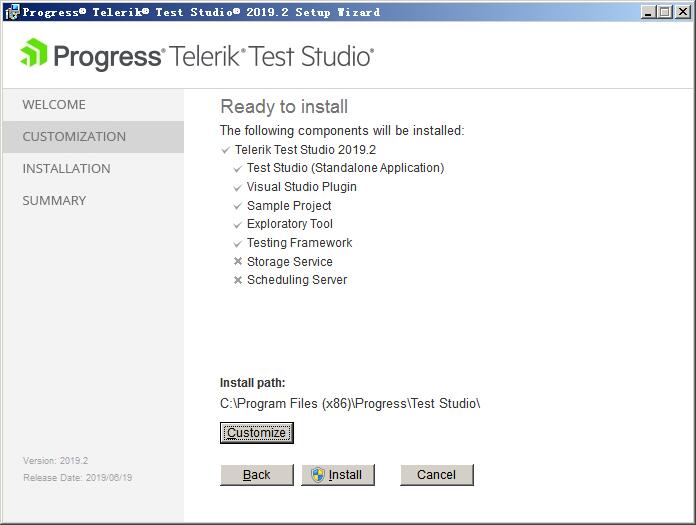Viewport: 696px width, 525px height.
Task: Click 'Visual Studio Plugin' component text
Action: (302, 187)
